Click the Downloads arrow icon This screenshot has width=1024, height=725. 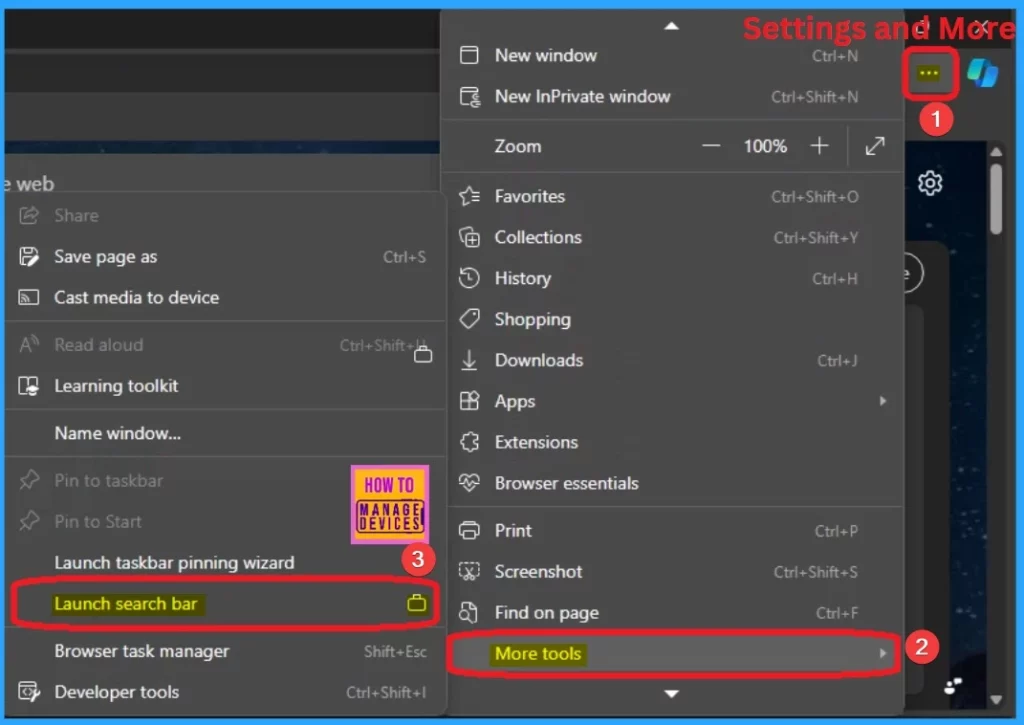click(469, 360)
